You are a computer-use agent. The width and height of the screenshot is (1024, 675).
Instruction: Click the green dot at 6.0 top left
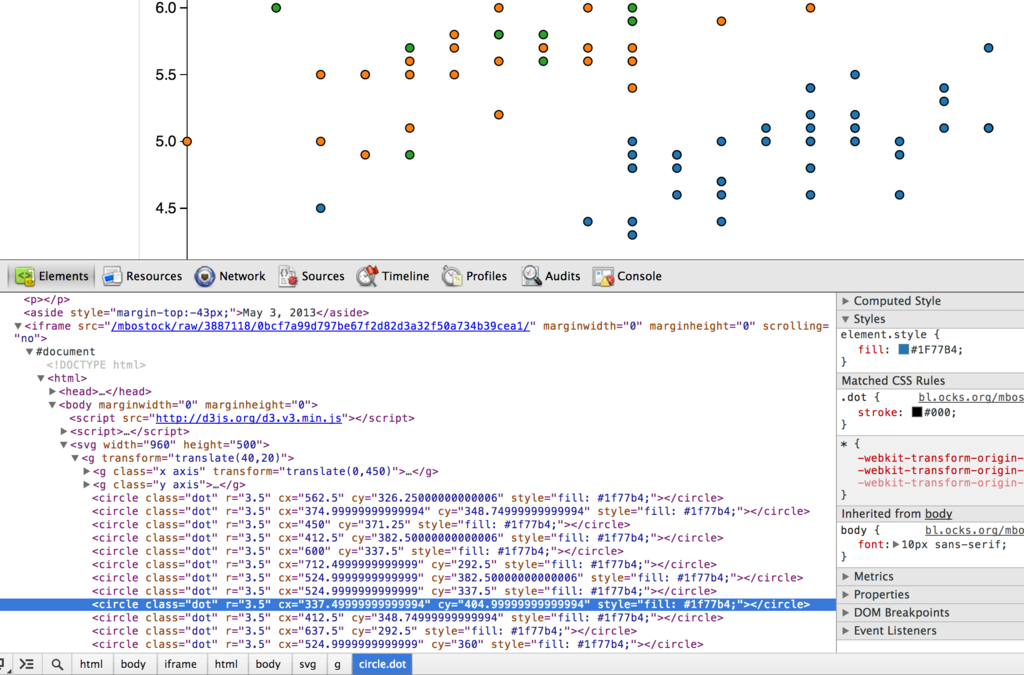[276, 8]
